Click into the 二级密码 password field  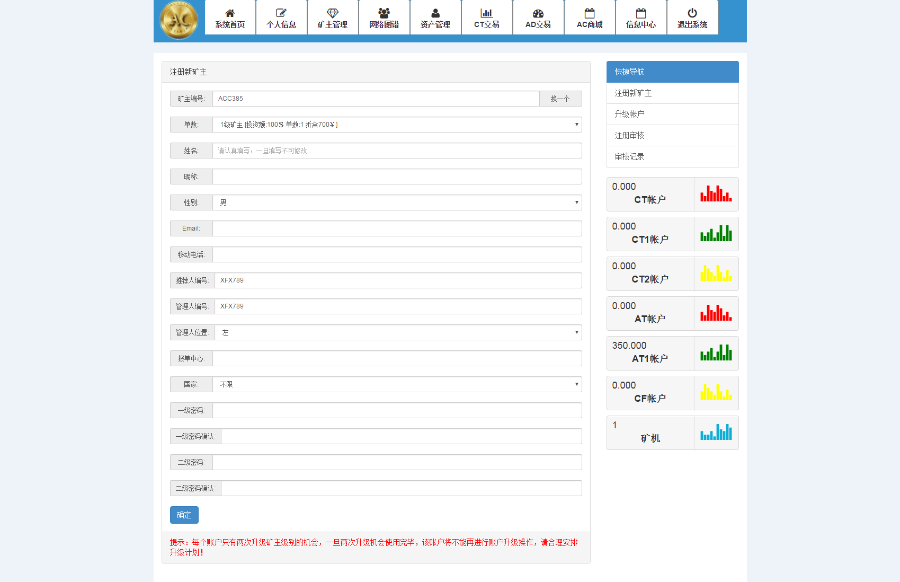coord(397,462)
